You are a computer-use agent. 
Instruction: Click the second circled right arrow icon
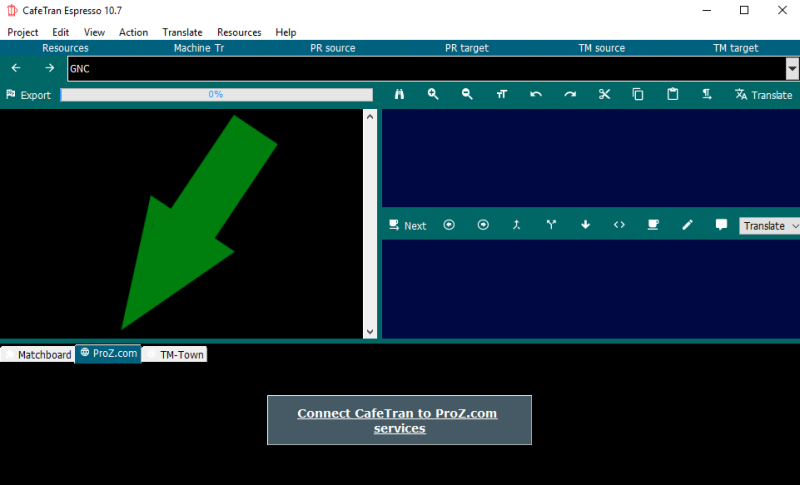point(483,225)
